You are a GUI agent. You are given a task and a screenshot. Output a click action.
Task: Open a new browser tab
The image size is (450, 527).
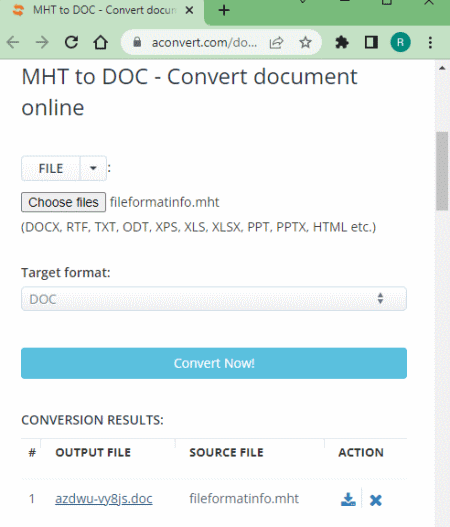click(x=224, y=11)
